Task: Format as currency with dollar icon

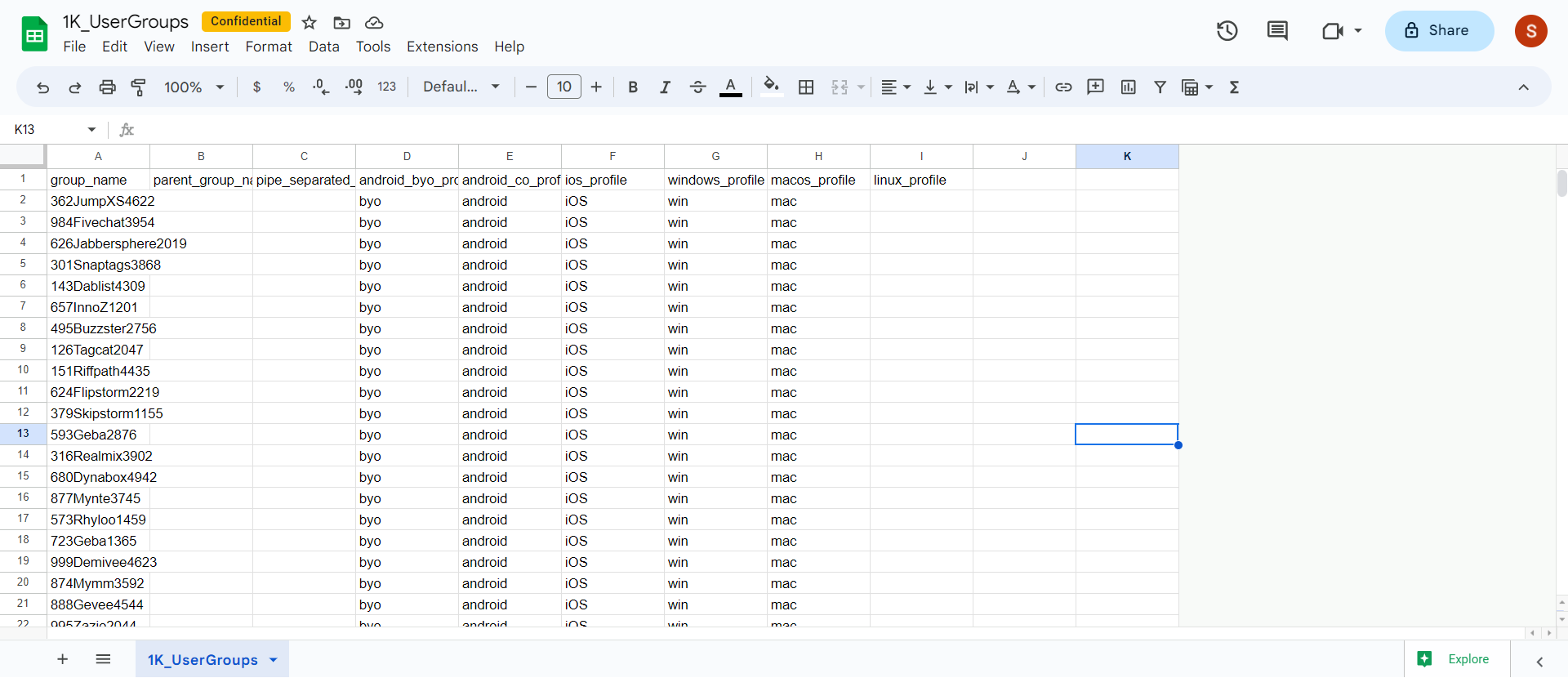Action: pyautogui.click(x=257, y=87)
